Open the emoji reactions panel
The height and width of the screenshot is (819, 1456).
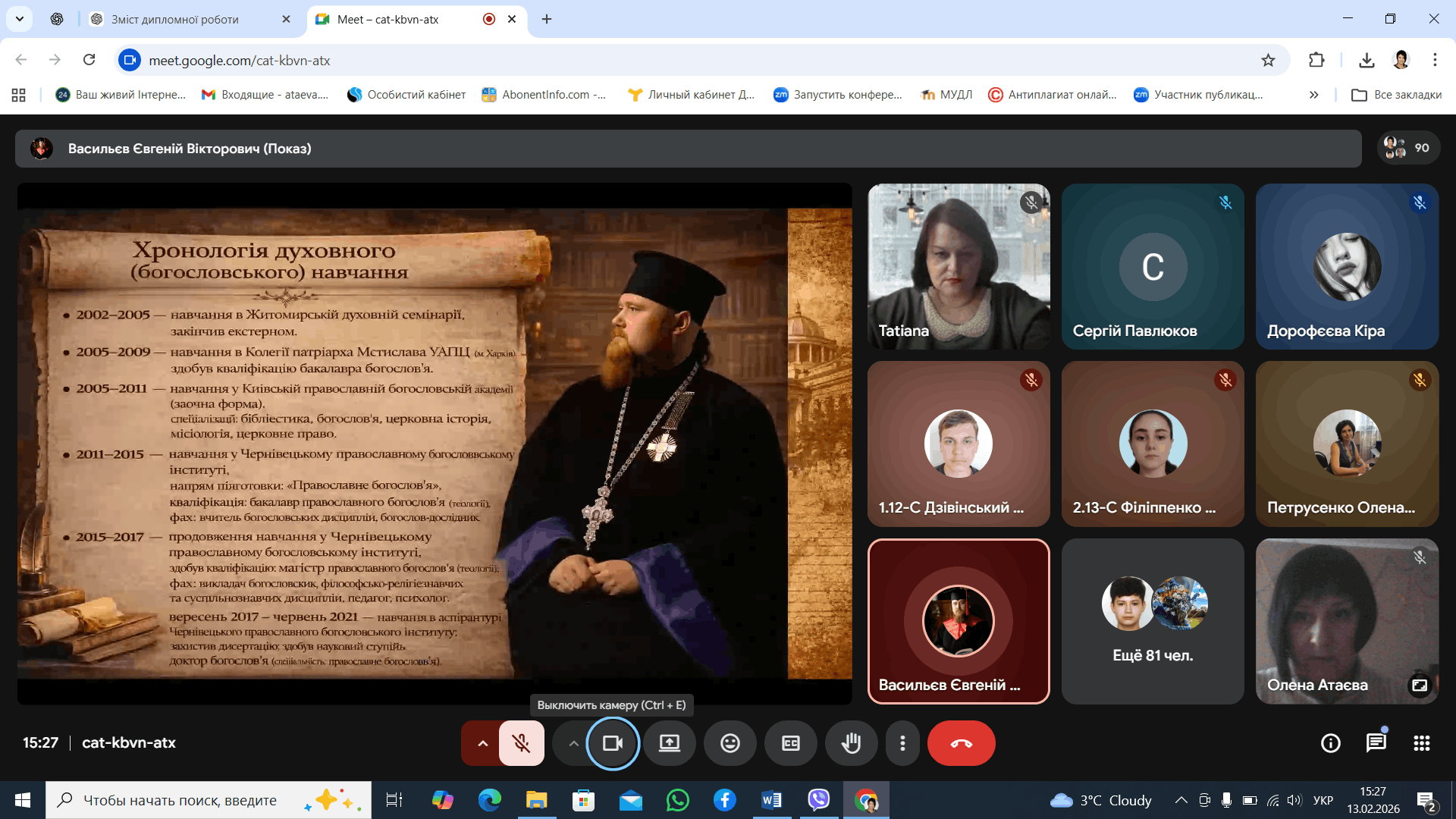tap(730, 743)
